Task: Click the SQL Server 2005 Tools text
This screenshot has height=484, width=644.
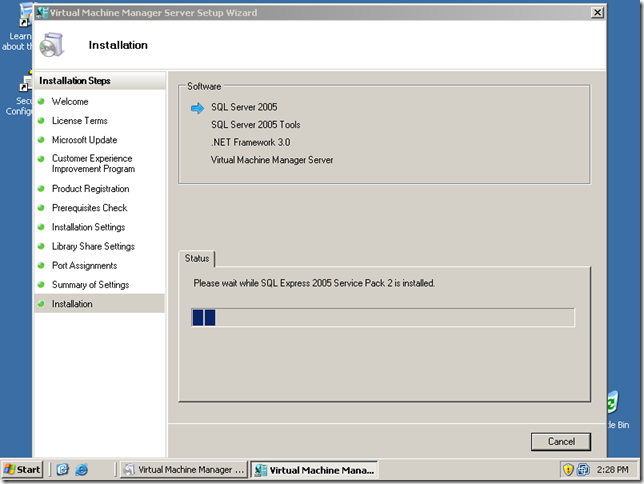Action: pos(255,124)
